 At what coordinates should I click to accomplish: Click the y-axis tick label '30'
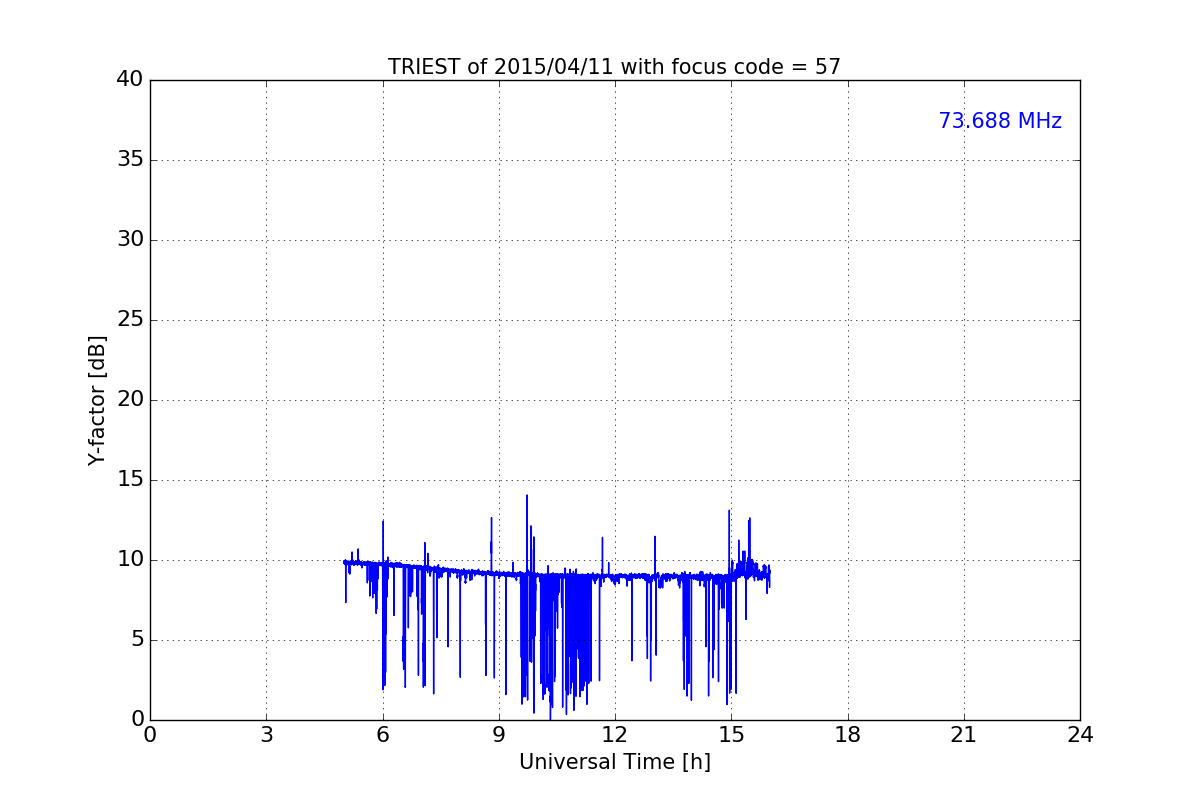pos(130,240)
